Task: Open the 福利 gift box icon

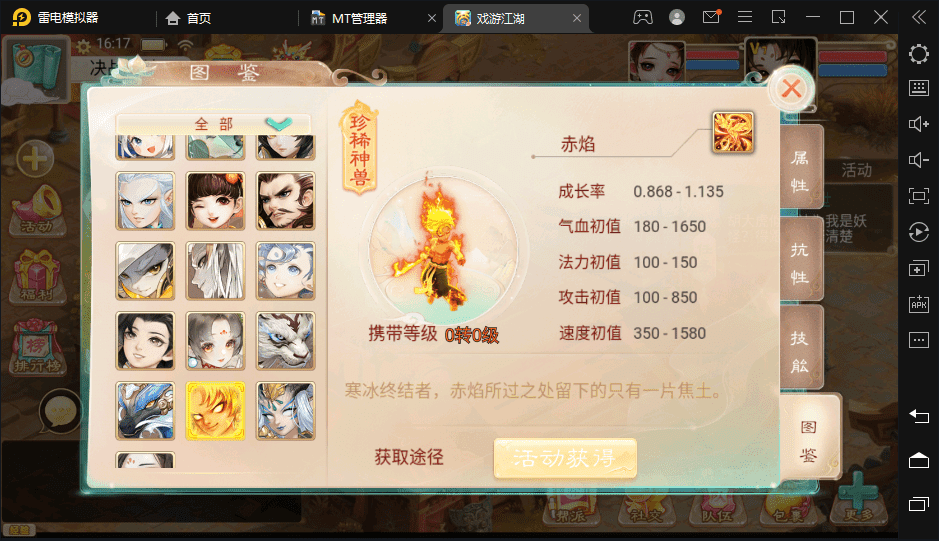Action: pyautogui.click(x=37, y=276)
